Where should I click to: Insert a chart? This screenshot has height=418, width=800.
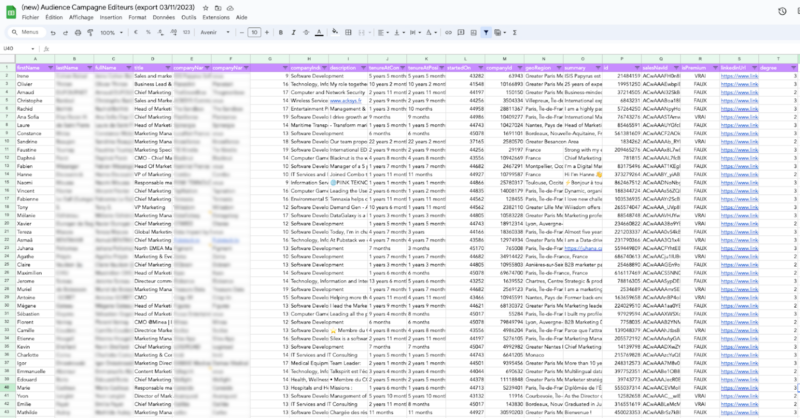[x=473, y=33]
